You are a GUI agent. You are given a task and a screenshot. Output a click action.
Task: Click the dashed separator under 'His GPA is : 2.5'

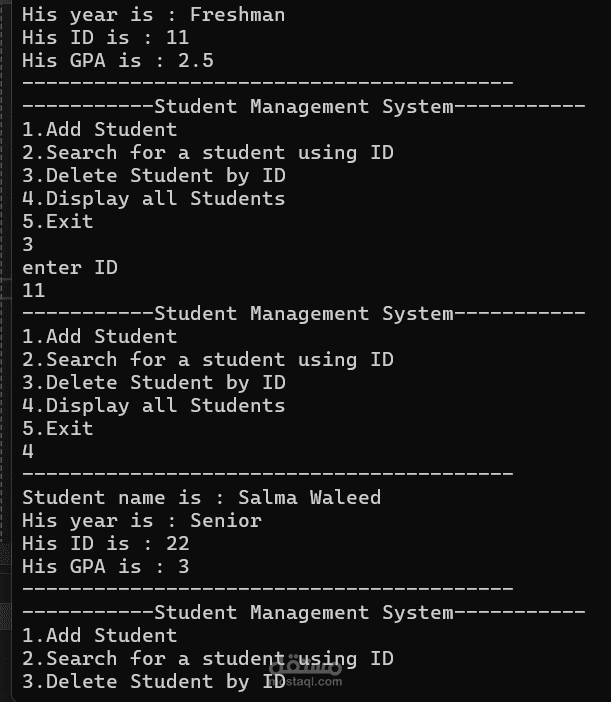tap(268, 83)
